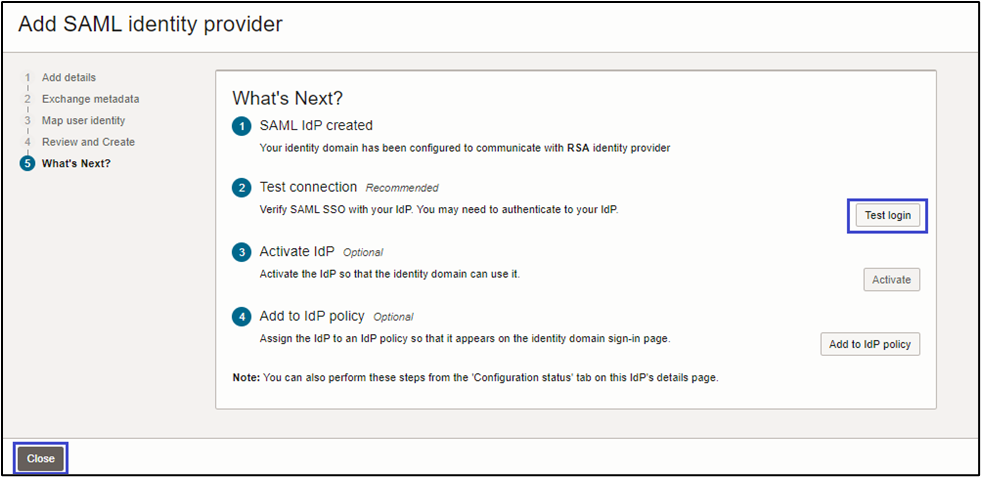Click the Activate IdP heading text

click(x=297, y=252)
